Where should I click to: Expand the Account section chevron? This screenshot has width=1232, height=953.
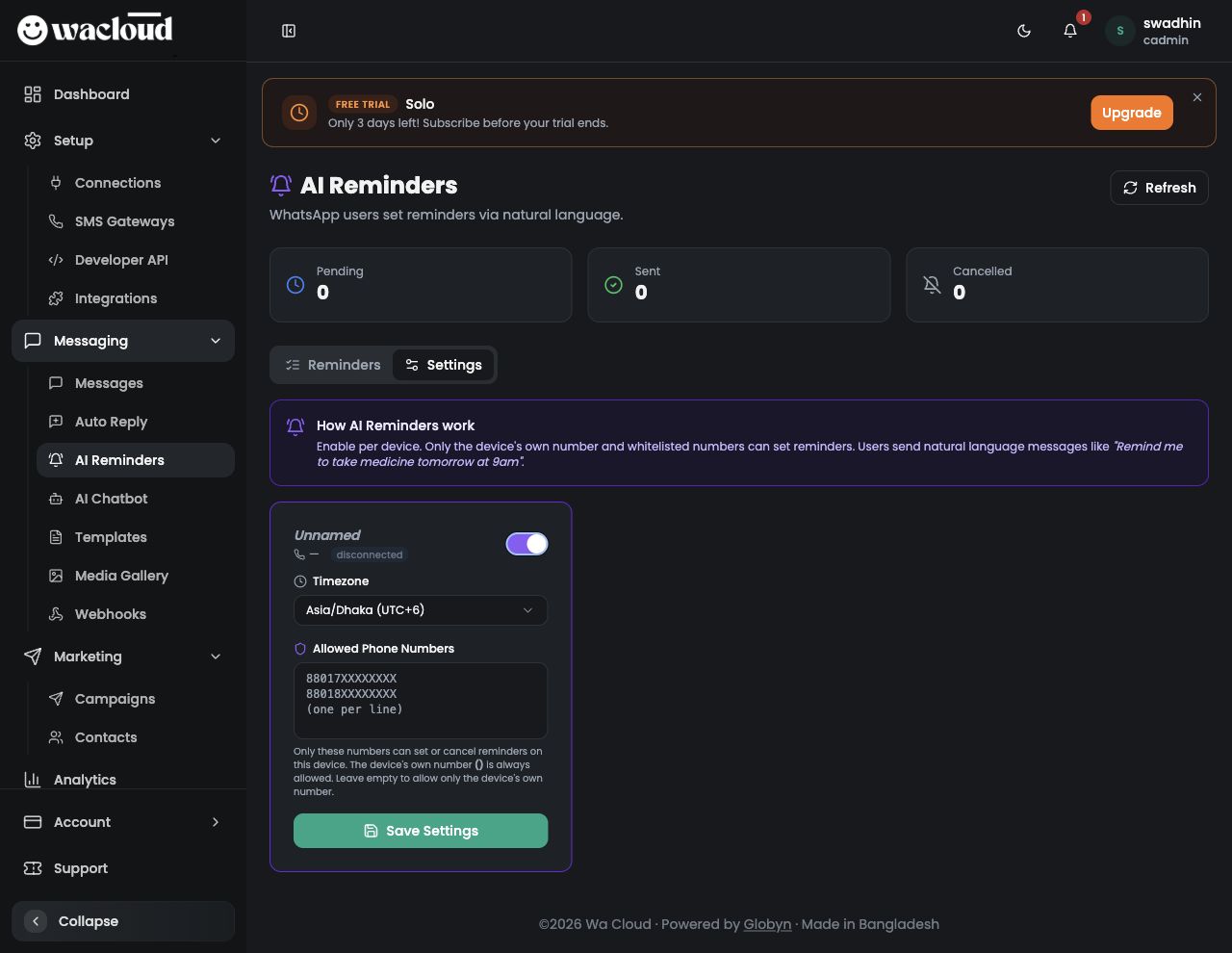click(x=216, y=822)
